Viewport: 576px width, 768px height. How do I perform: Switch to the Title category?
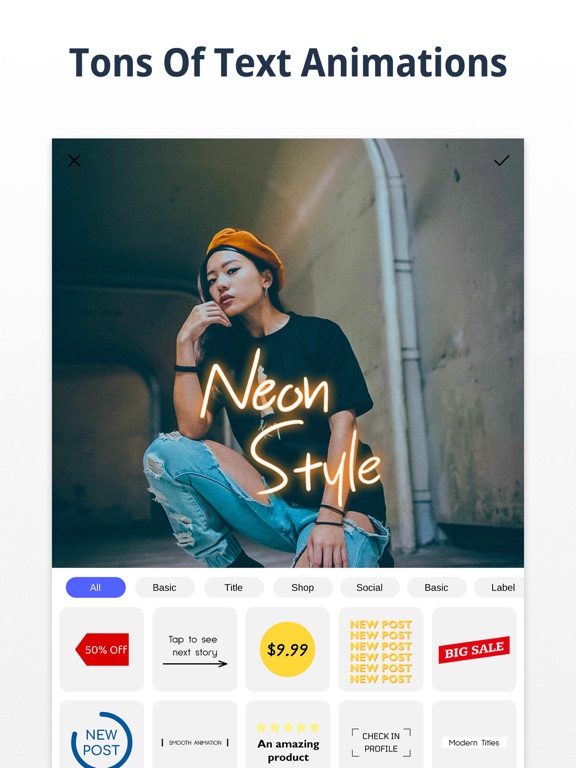coord(234,587)
